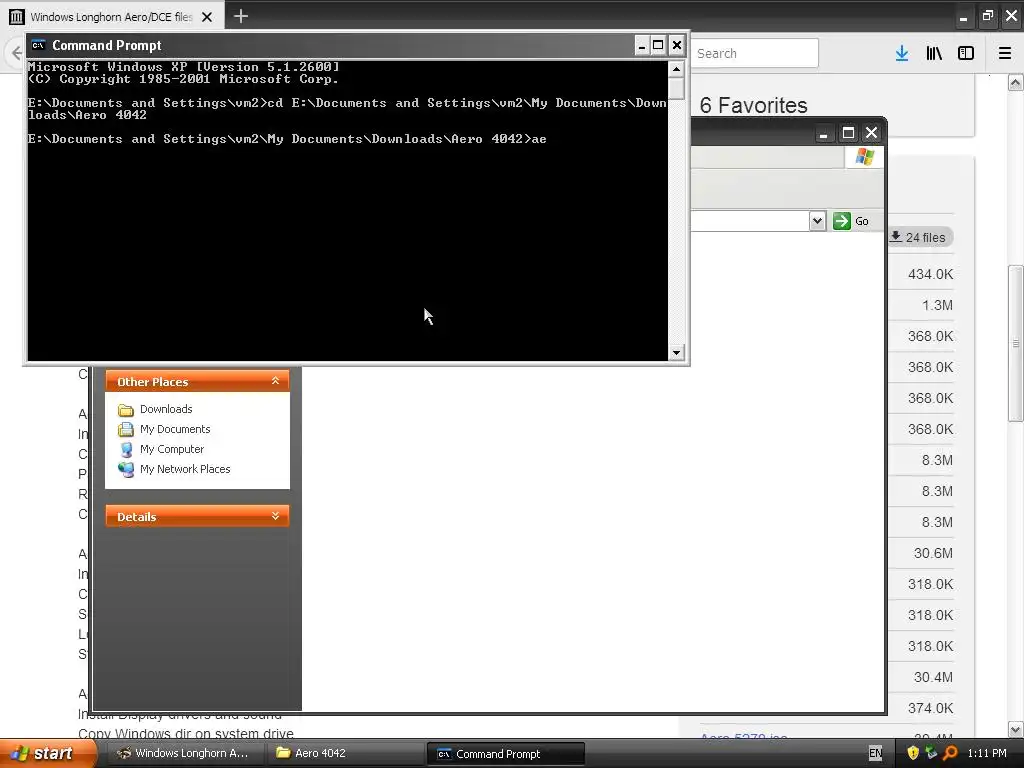Image resolution: width=1024 pixels, height=768 pixels.
Task: Click the archive site icon on browser tab
Action: [17, 17]
